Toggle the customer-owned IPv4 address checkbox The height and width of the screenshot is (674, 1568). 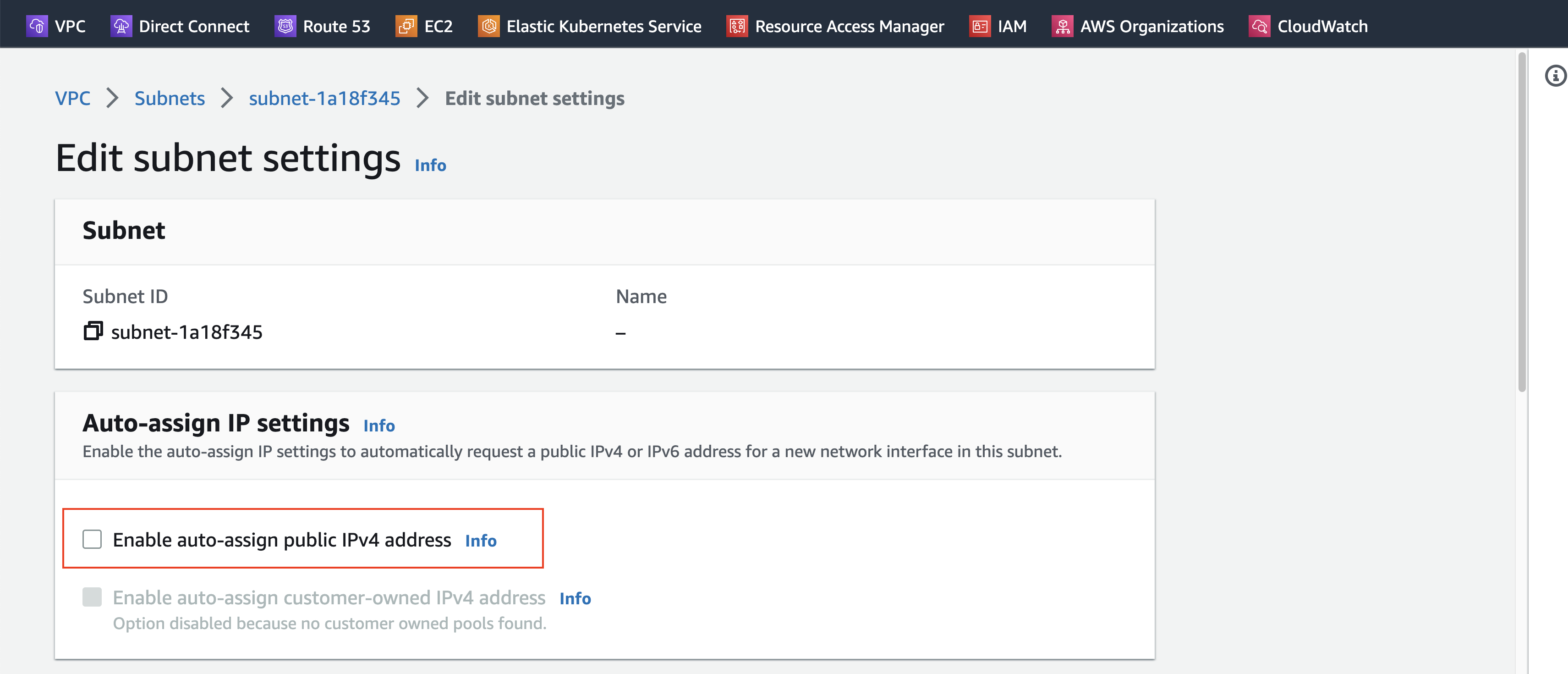click(x=92, y=597)
